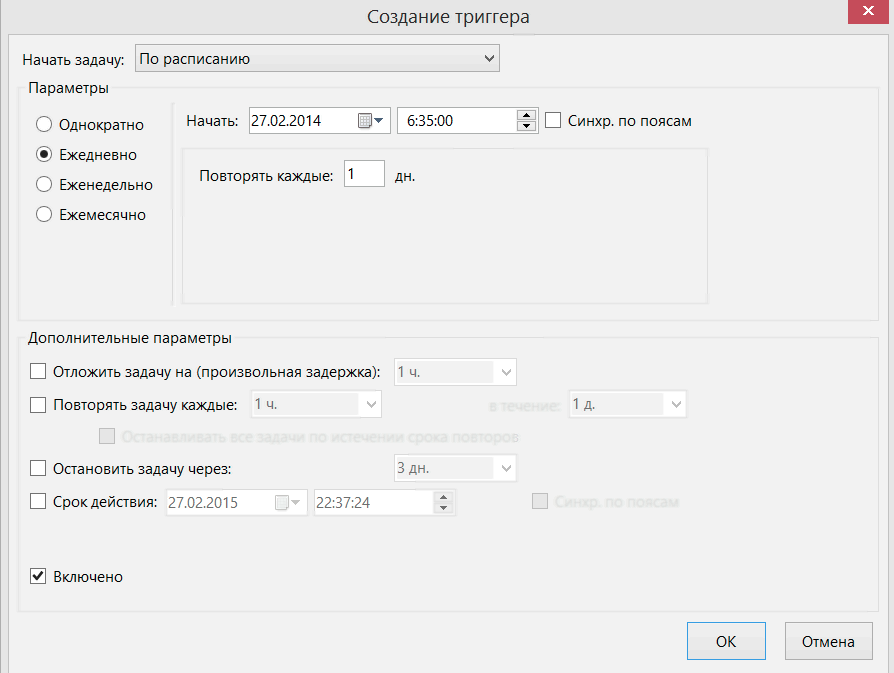The height and width of the screenshot is (673, 894).
Task: Toggle Остановить задачу через checkbox
Action: [x=39, y=467]
